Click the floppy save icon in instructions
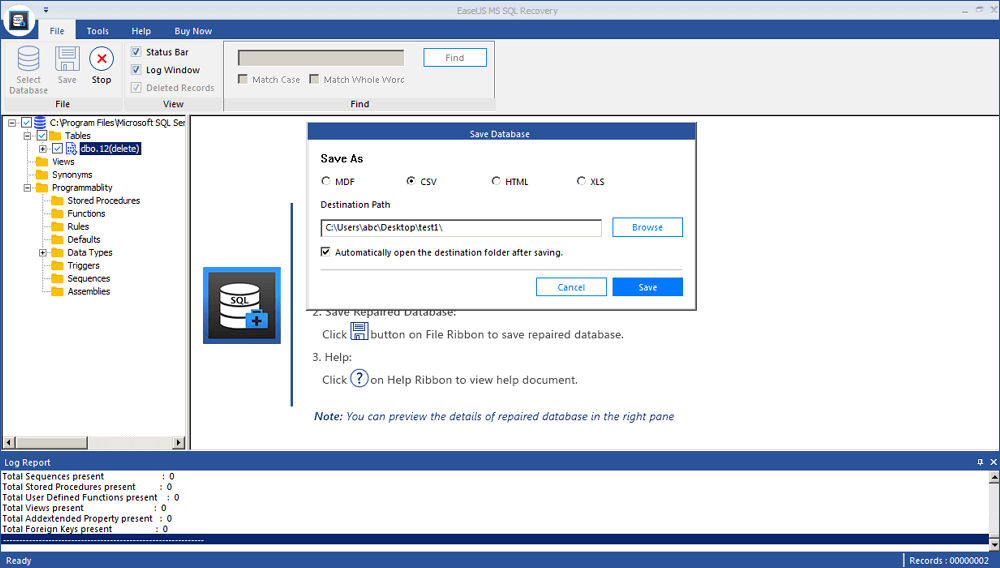1000x568 pixels. point(359,331)
